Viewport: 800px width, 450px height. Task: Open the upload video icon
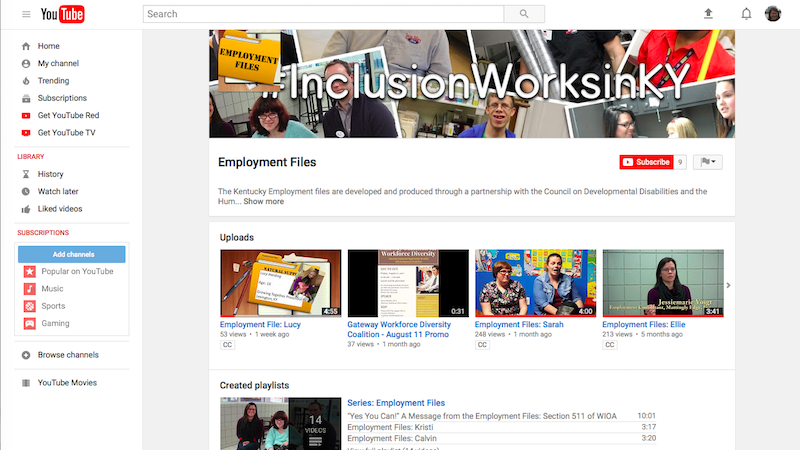coord(708,14)
